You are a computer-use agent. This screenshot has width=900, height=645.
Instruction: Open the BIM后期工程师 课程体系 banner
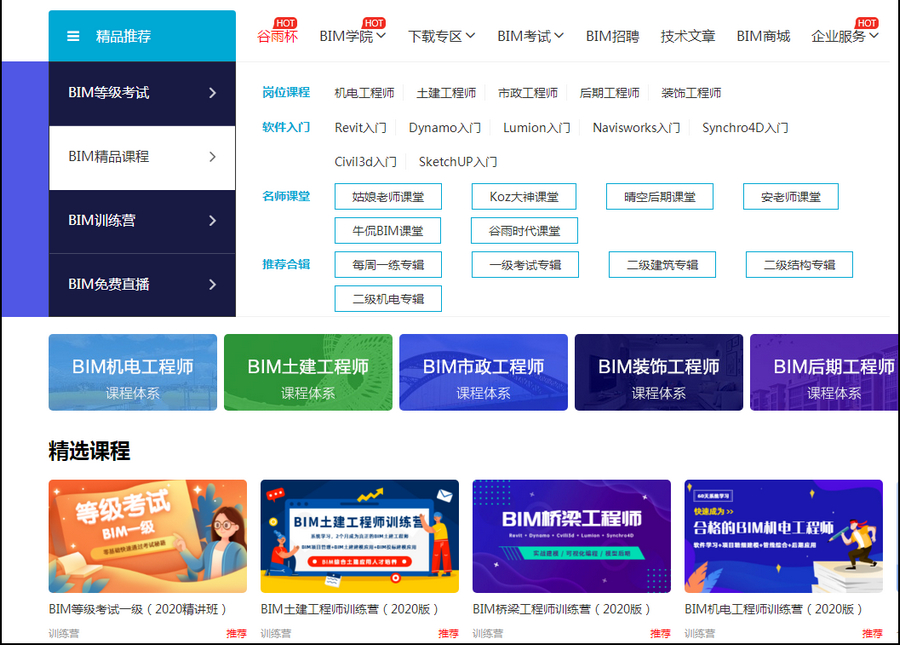tap(825, 372)
